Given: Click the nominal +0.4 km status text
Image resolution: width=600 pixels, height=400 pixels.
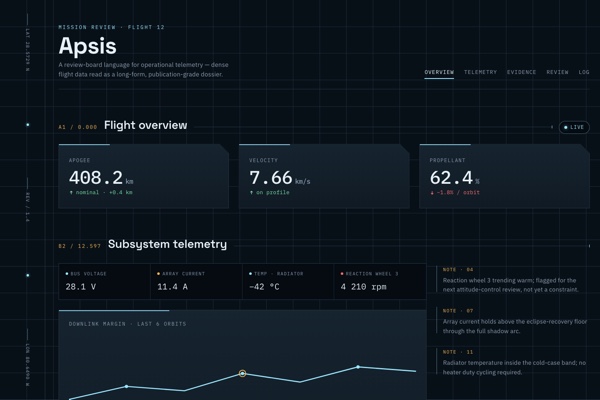Looking at the screenshot, I should coord(101,193).
